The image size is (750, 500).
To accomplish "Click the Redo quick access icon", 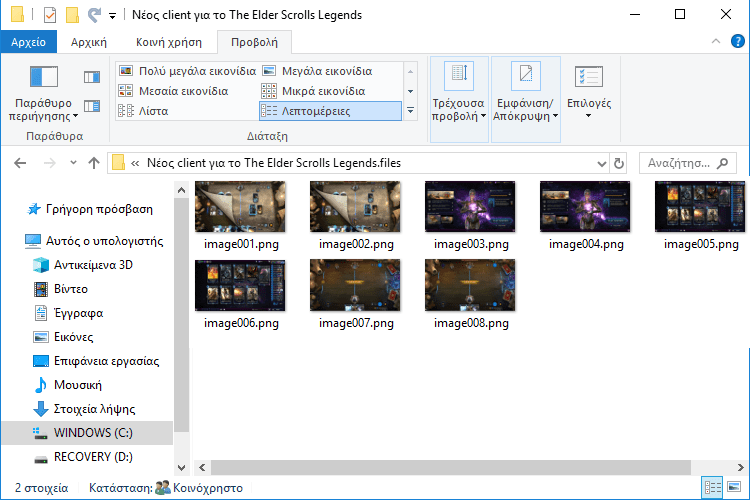I will (x=94, y=15).
